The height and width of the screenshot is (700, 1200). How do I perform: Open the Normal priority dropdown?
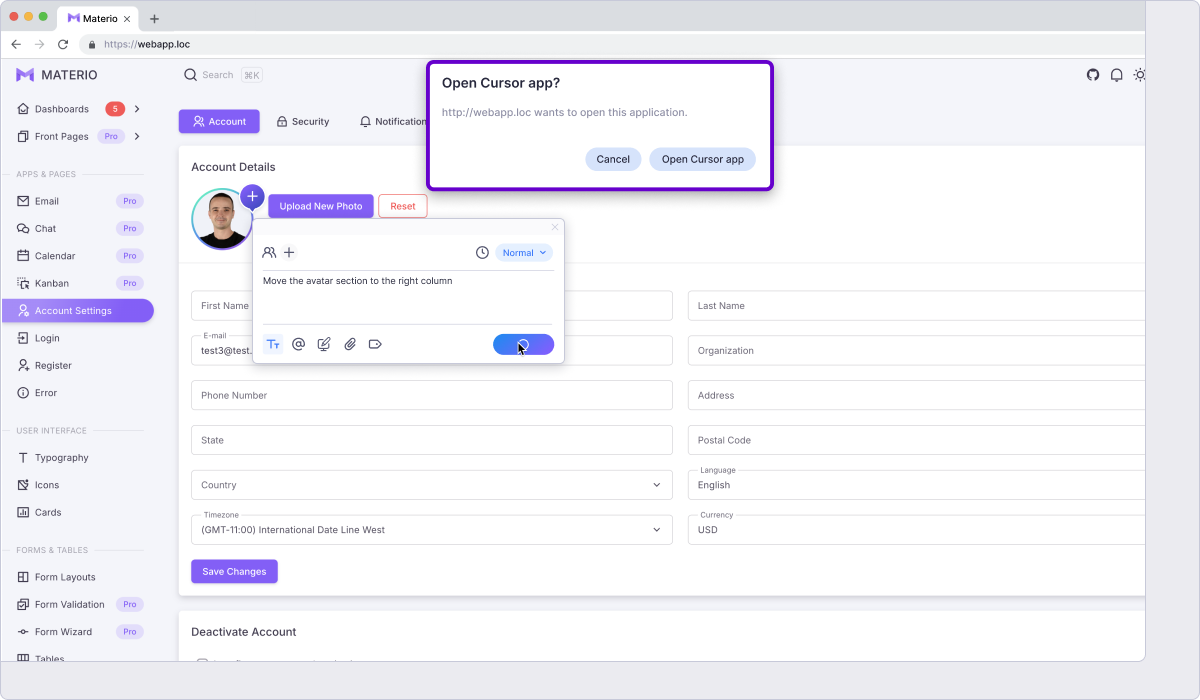524,253
